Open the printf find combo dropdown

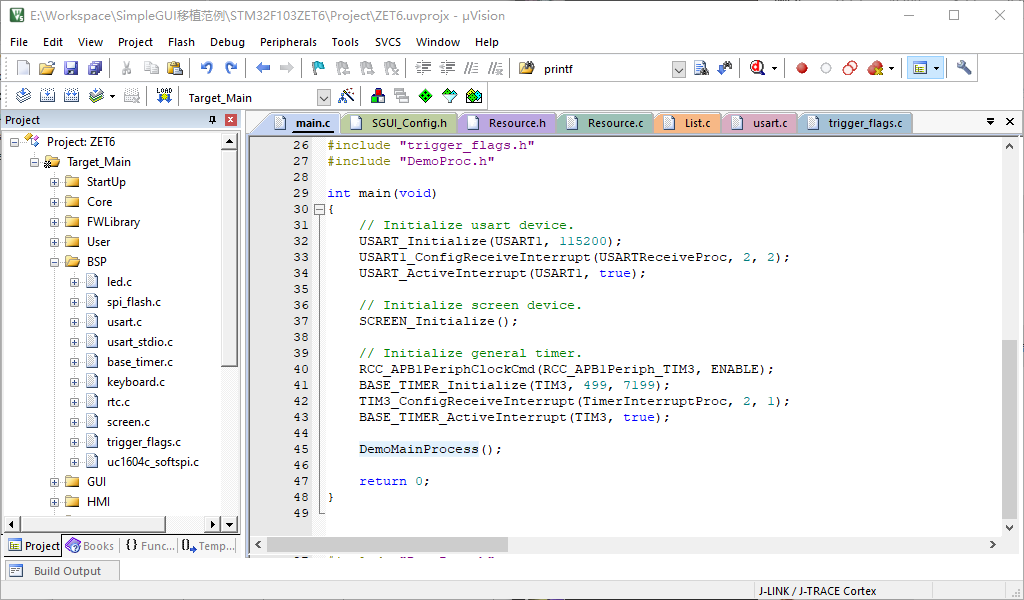(679, 69)
